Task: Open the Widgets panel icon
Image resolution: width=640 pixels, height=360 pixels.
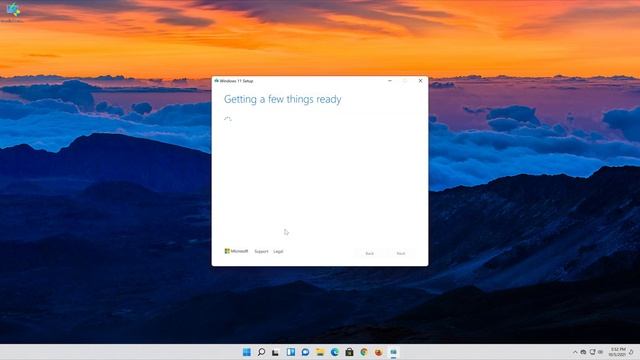Action: 291,352
